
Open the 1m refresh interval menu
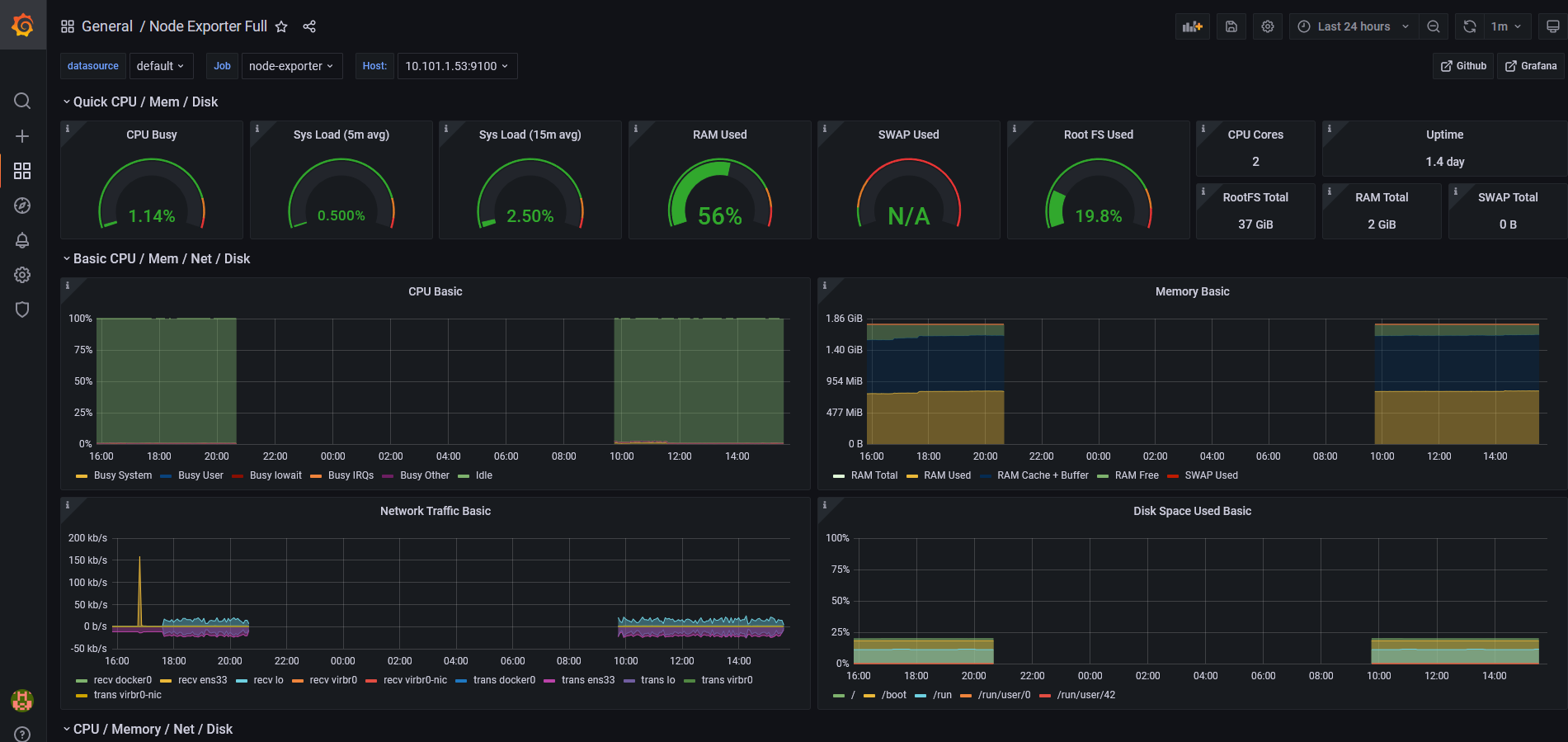1506,26
